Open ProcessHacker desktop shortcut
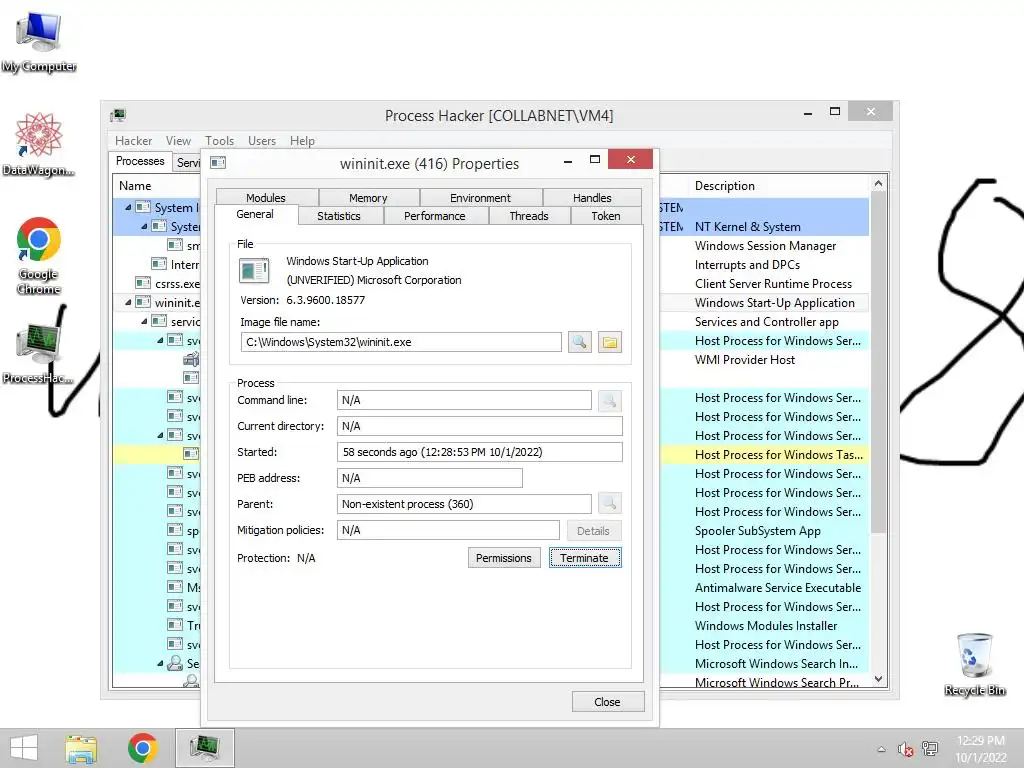The height and width of the screenshot is (768, 1024). 39,353
